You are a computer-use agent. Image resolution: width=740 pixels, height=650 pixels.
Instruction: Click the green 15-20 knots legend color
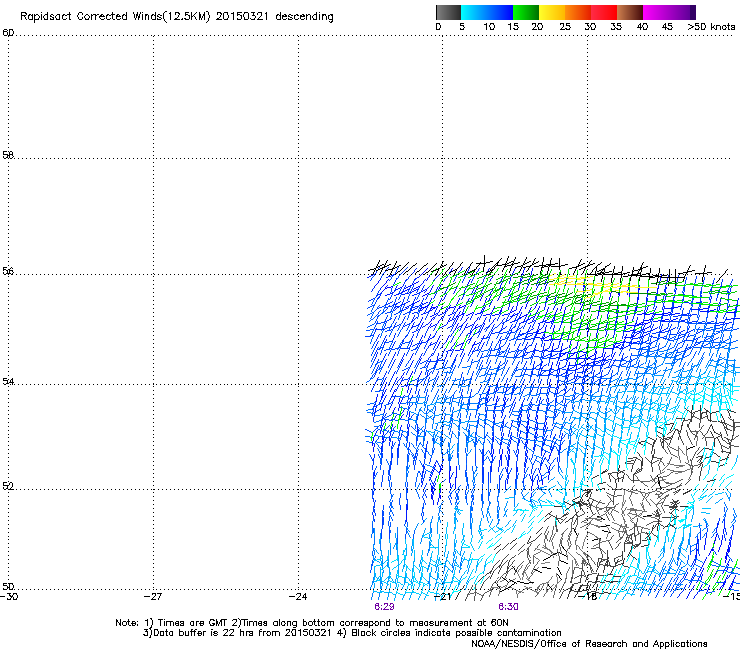coord(526,12)
